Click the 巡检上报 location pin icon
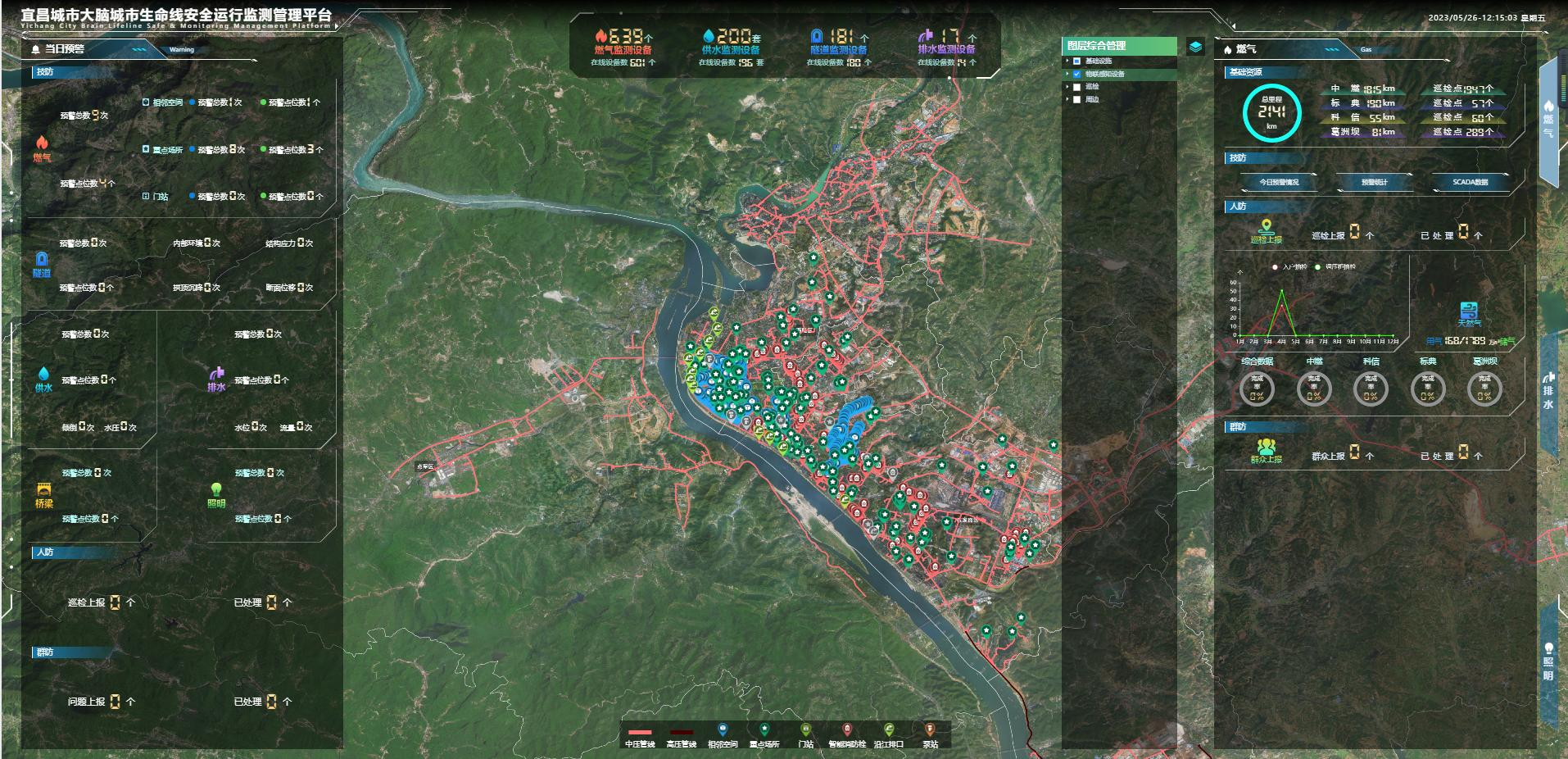This screenshot has width=1568, height=759. click(1267, 227)
